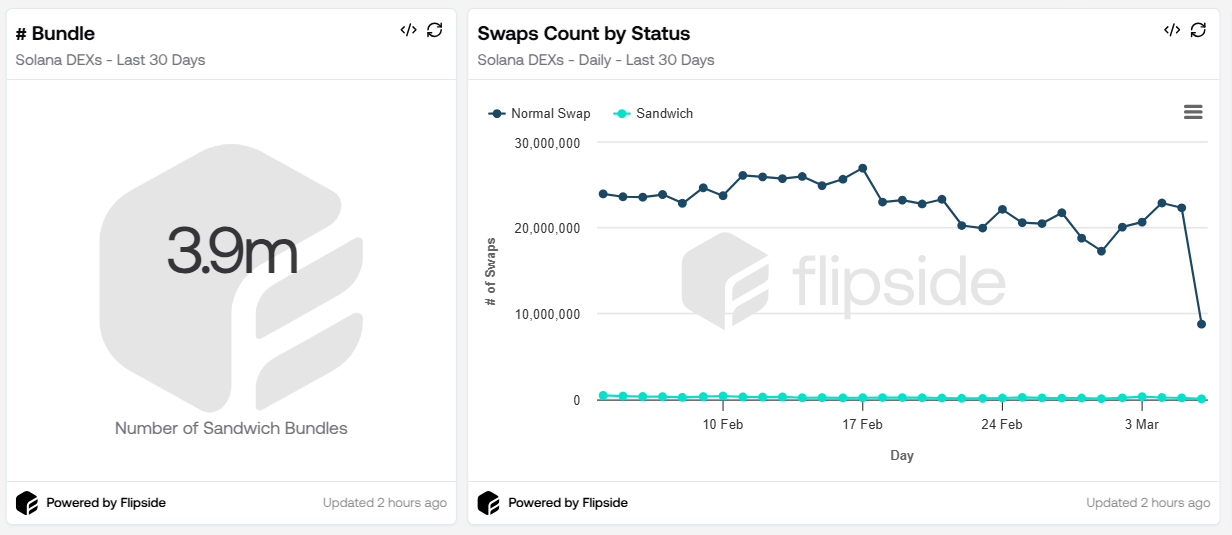Toggle Sandwich series in legend
1232x535 pixels.
664,114
